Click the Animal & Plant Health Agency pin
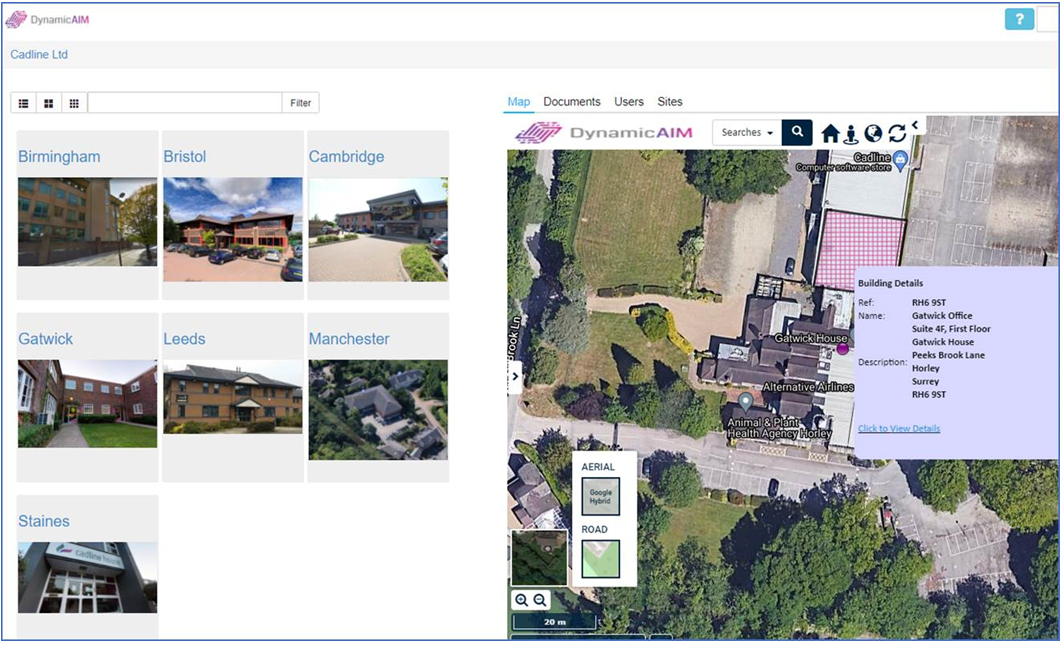Image resolution: width=1064 pixels, height=645 pixels. [746, 402]
